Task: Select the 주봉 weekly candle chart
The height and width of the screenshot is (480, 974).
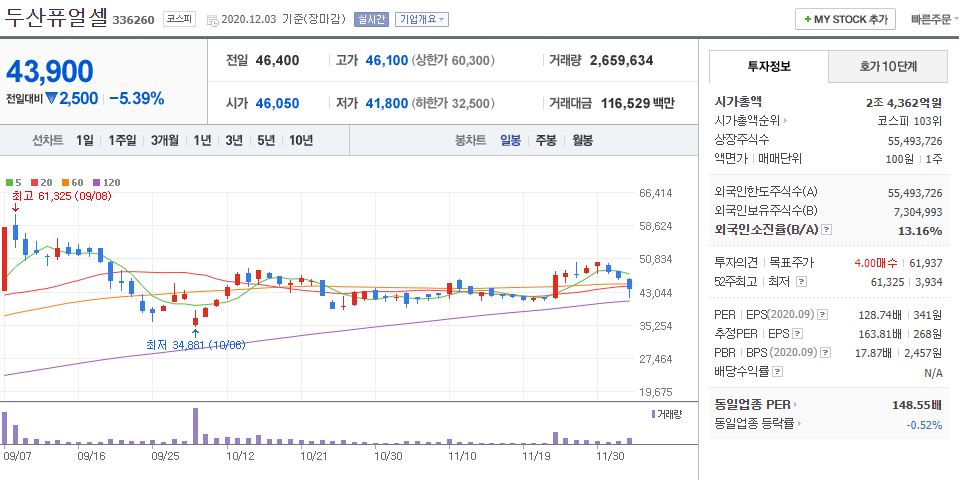Action: coord(547,140)
